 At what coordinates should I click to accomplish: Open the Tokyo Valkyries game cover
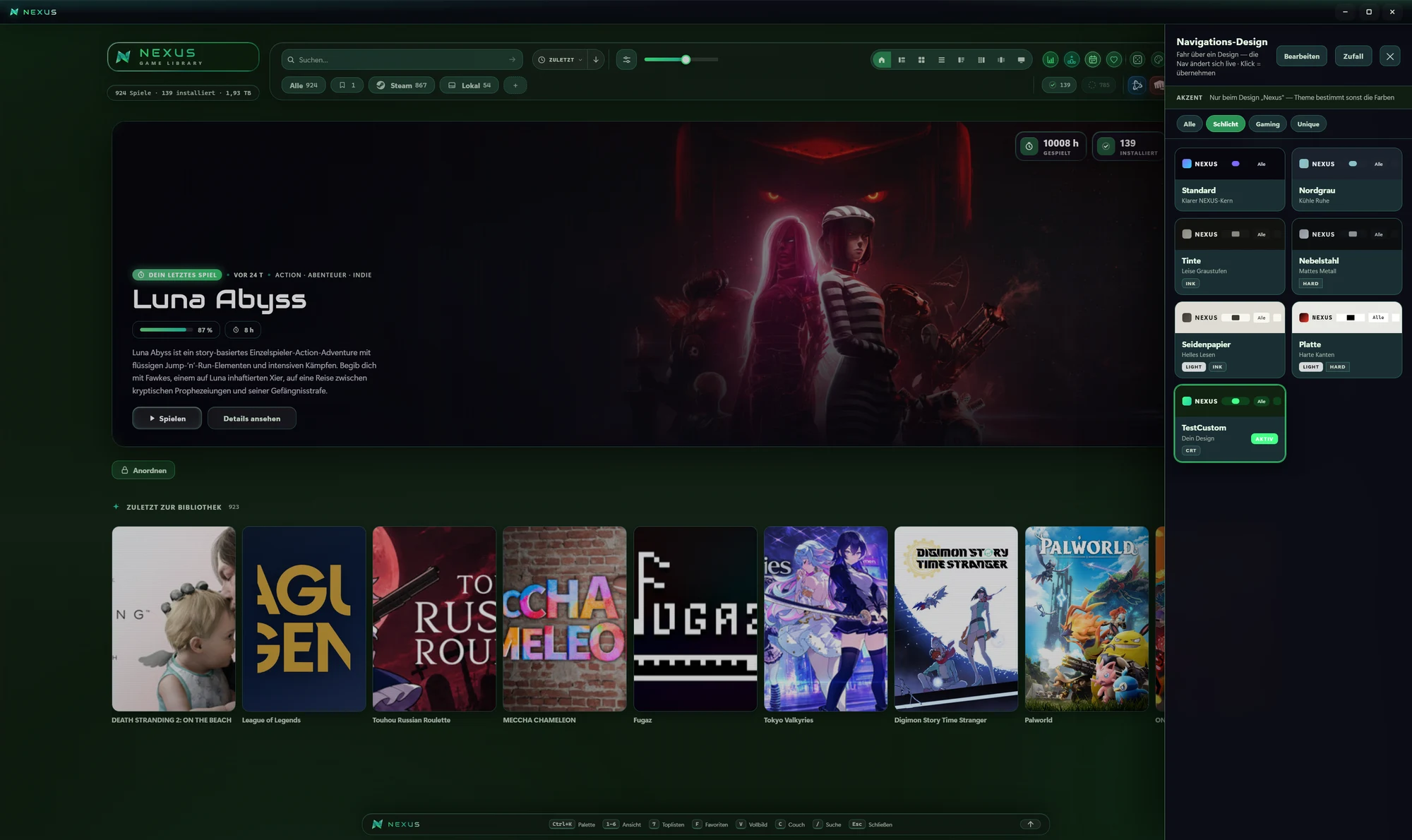click(x=825, y=618)
